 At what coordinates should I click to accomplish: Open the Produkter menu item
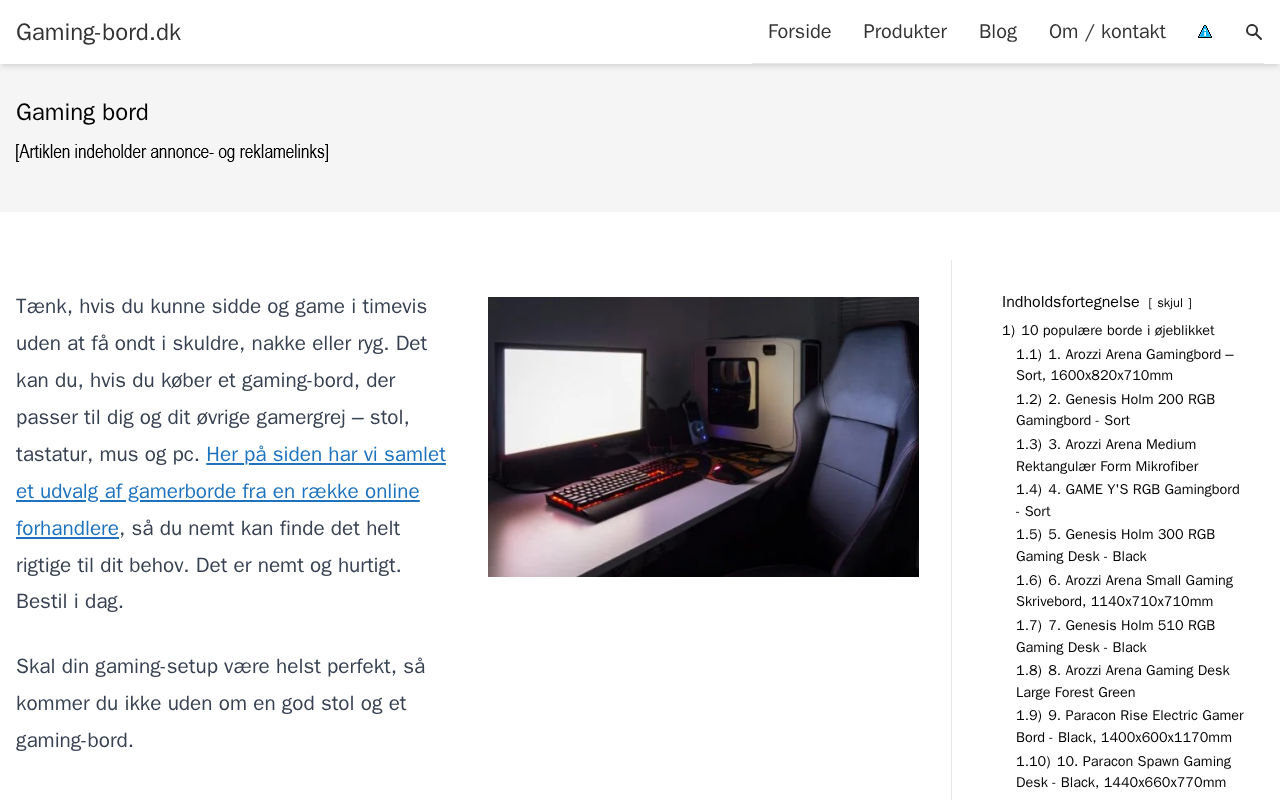pos(905,32)
